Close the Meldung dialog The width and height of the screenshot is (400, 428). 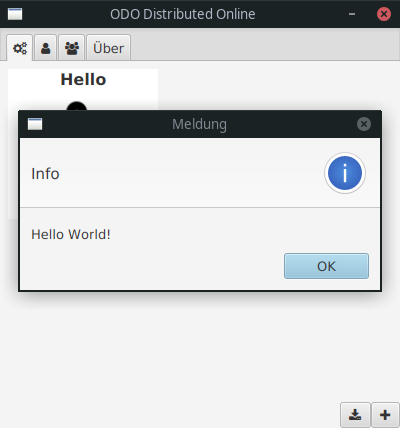pyautogui.click(x=364, y=124)
